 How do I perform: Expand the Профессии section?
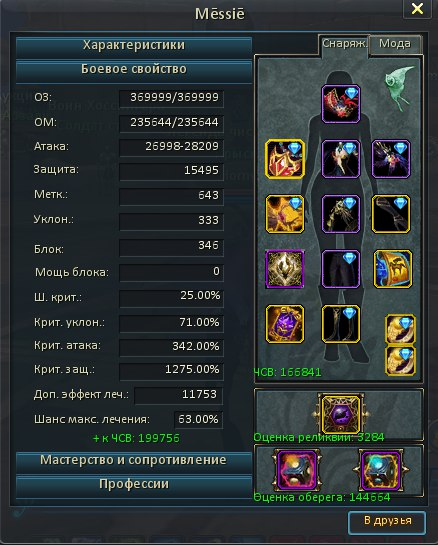coord(134,486)
